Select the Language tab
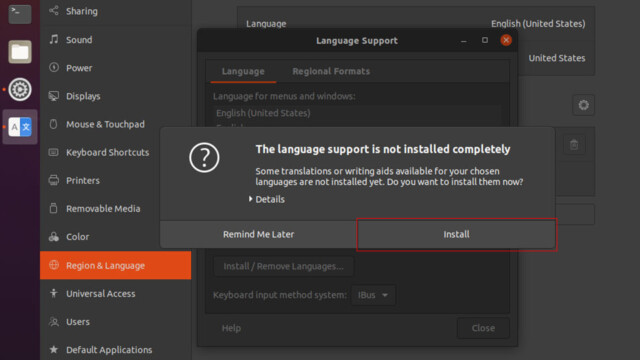This screenshot has width=640, height=360. (243, 71)
